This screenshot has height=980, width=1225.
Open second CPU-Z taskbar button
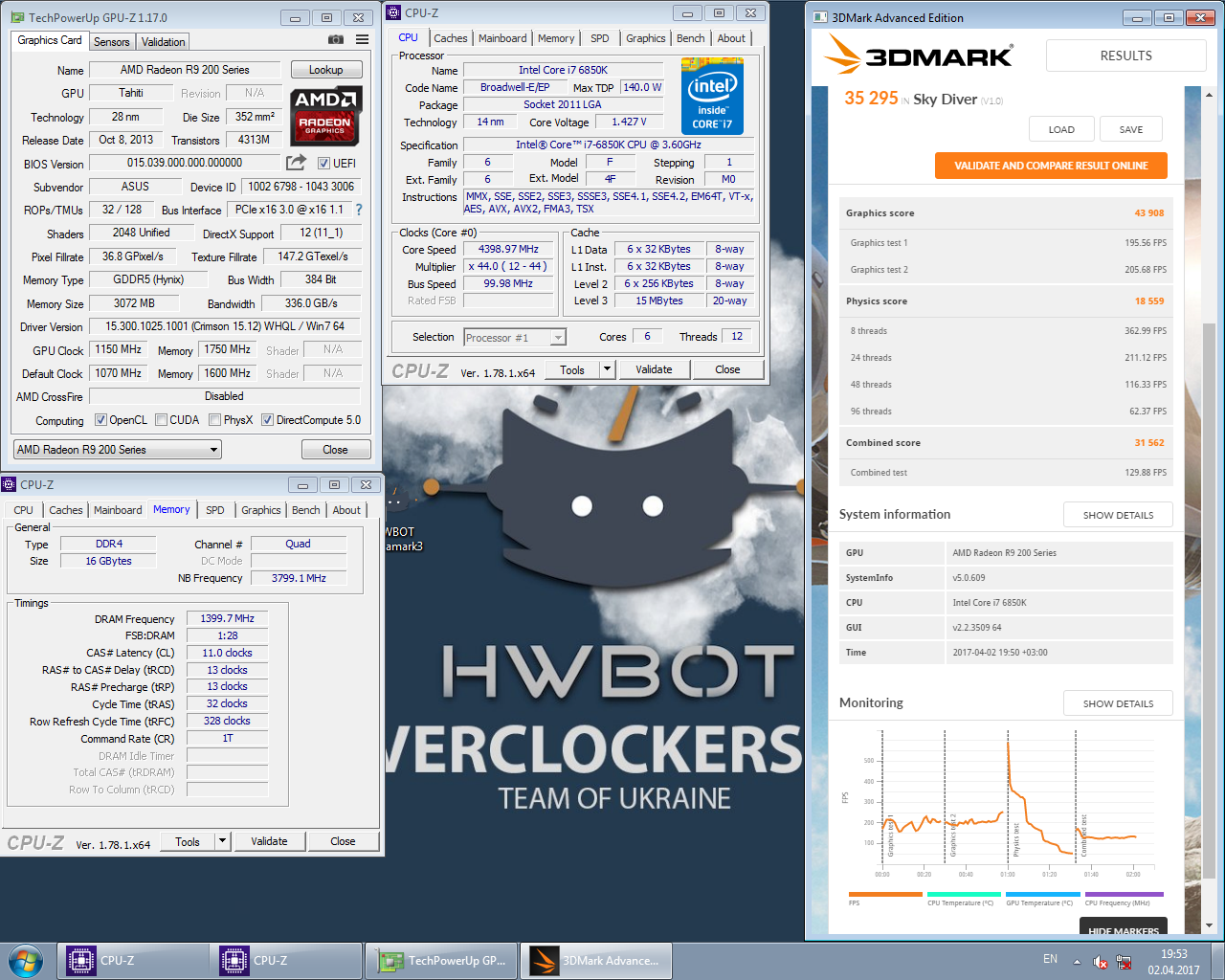coord(285,961)
